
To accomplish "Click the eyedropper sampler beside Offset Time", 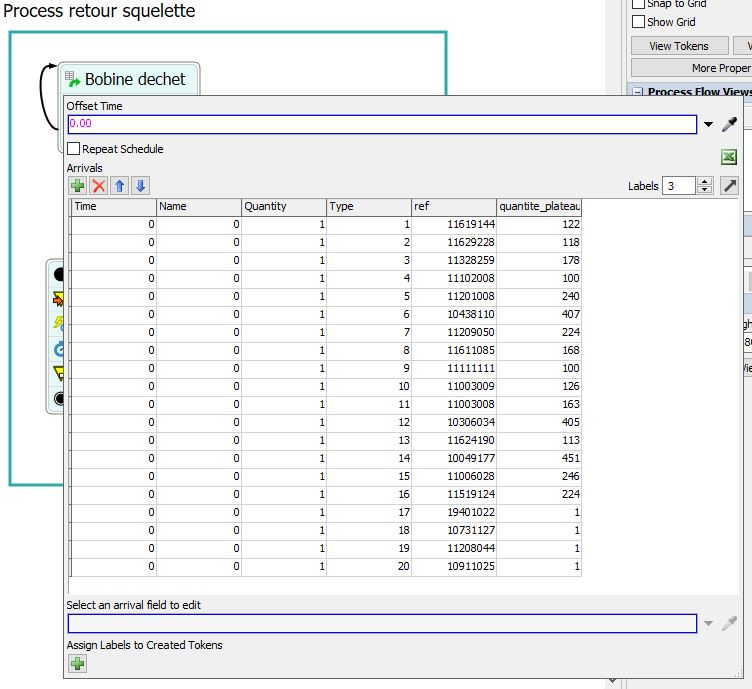I will [730, 124].
